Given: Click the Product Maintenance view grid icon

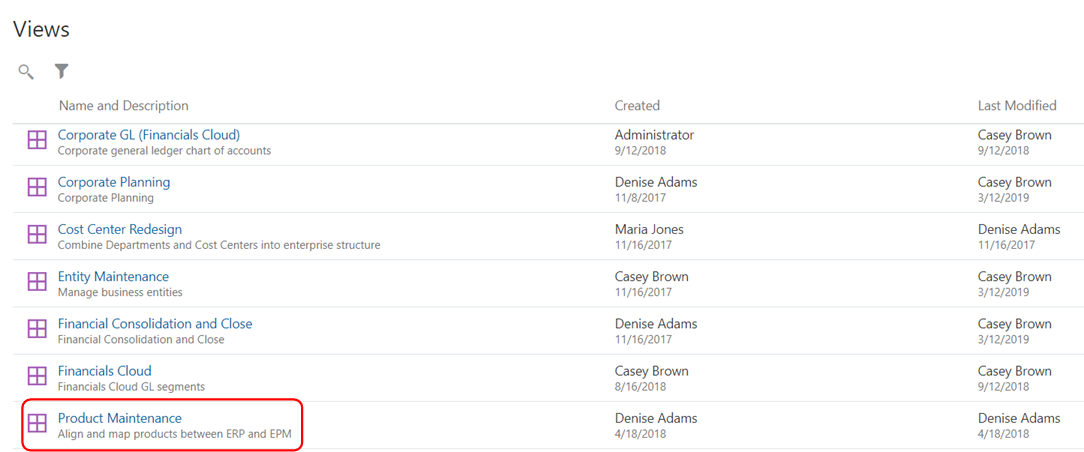Looking at the screenshot, I should point(37,422).
